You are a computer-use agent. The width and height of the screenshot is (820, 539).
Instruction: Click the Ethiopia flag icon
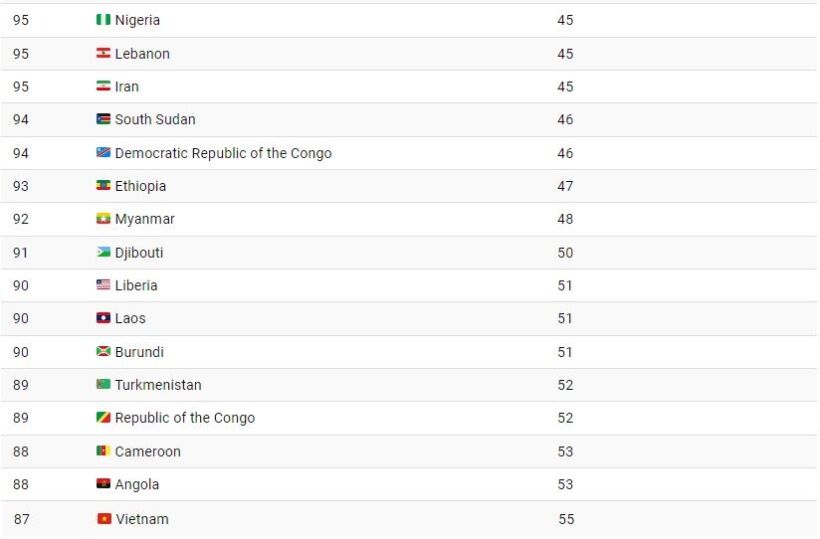[103, 186]
